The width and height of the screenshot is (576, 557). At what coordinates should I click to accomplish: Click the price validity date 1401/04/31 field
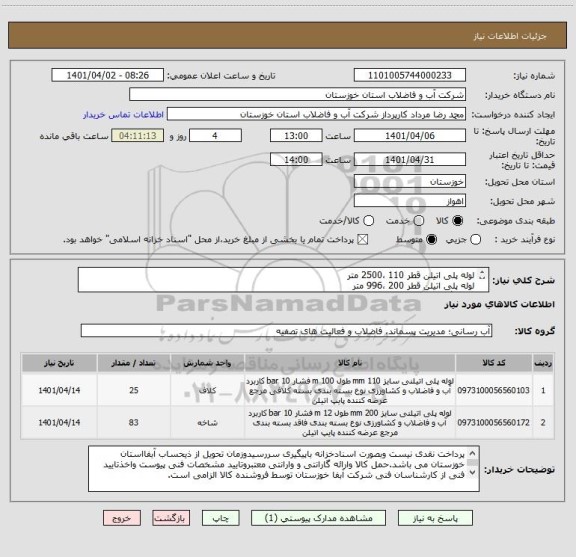(410, 160)
